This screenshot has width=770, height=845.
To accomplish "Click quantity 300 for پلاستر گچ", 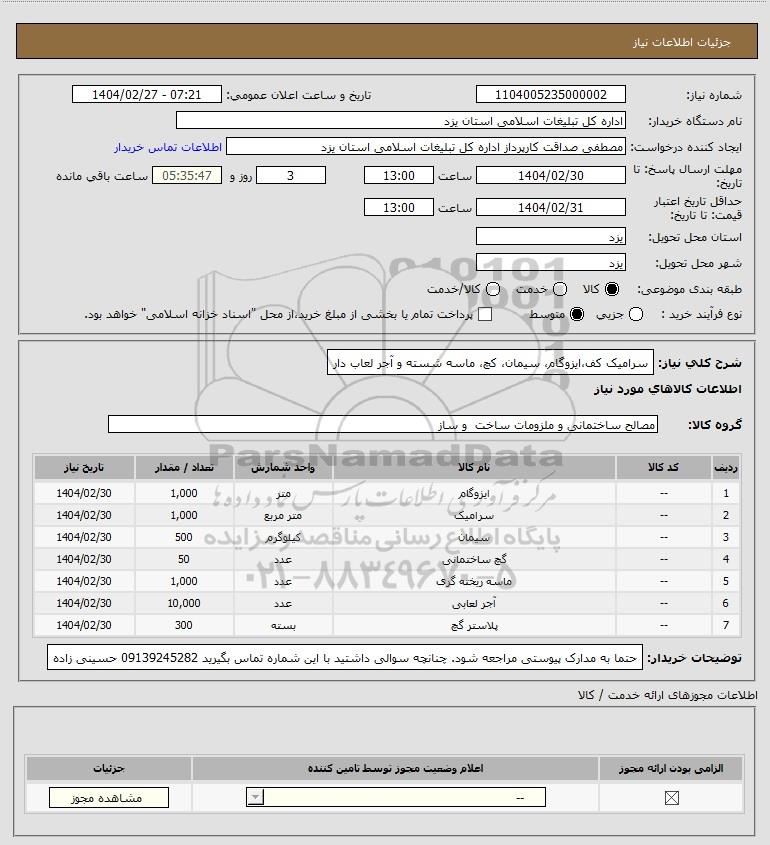I will pos(184,625).
